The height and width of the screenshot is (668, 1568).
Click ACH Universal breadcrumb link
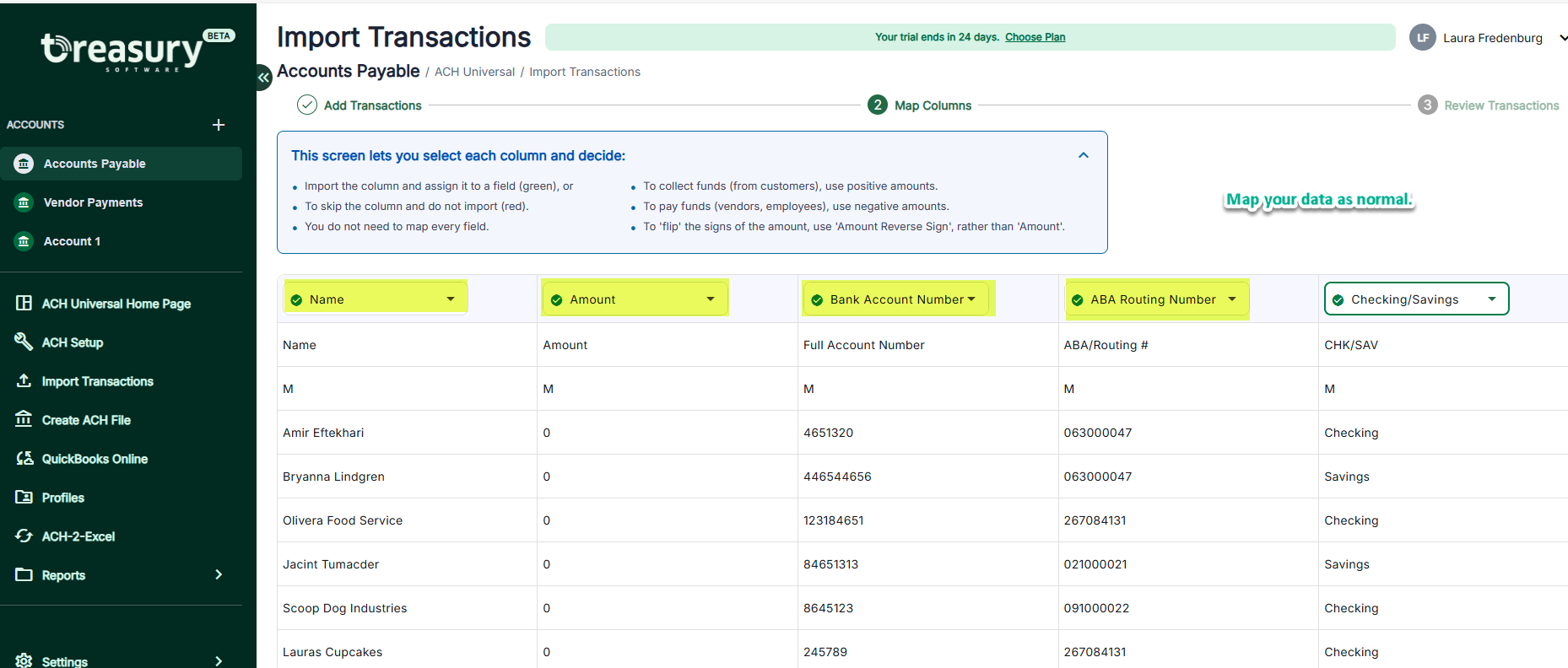coord(474,72)
